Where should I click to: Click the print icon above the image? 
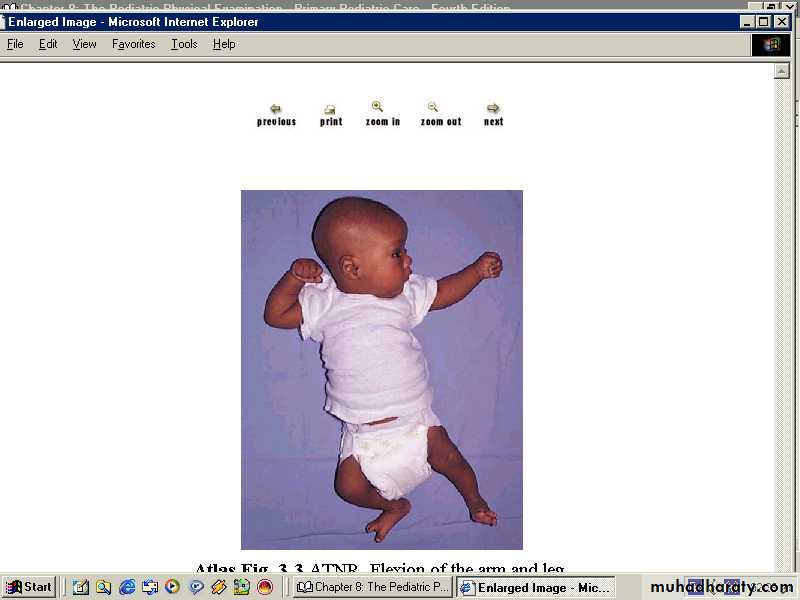330,109
